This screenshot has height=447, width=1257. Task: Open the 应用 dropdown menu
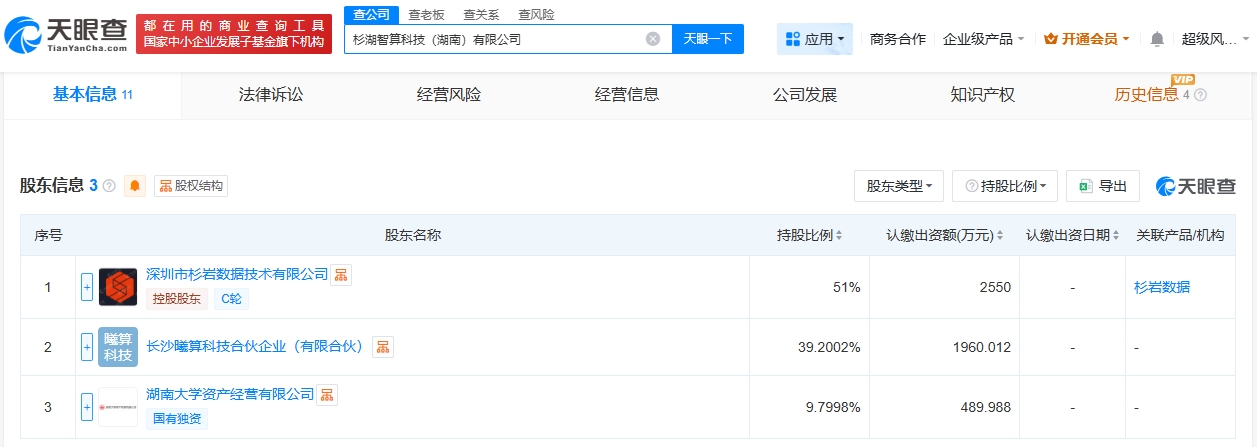(x=814, y=39)
